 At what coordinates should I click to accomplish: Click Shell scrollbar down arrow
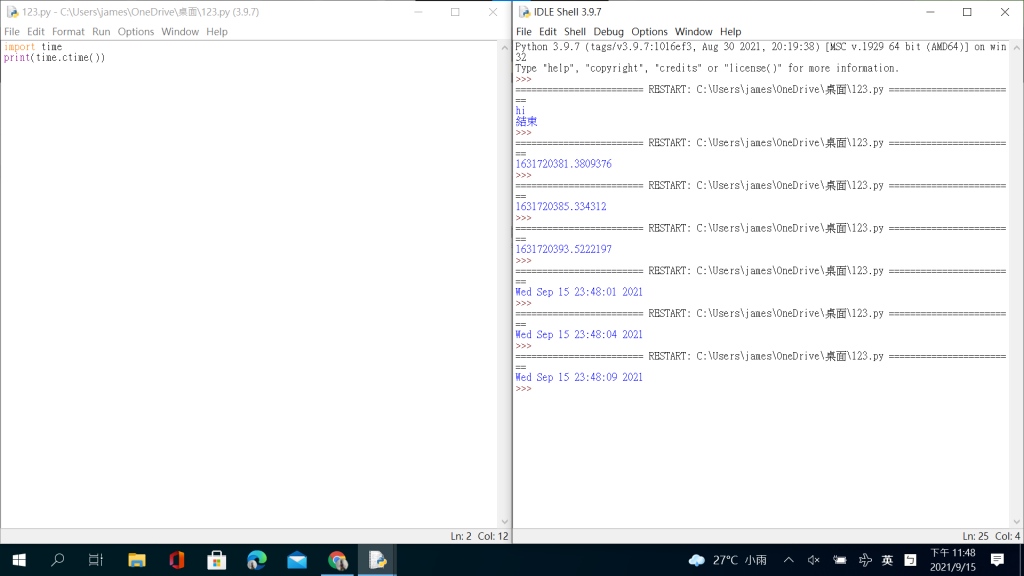[1016, 521]
